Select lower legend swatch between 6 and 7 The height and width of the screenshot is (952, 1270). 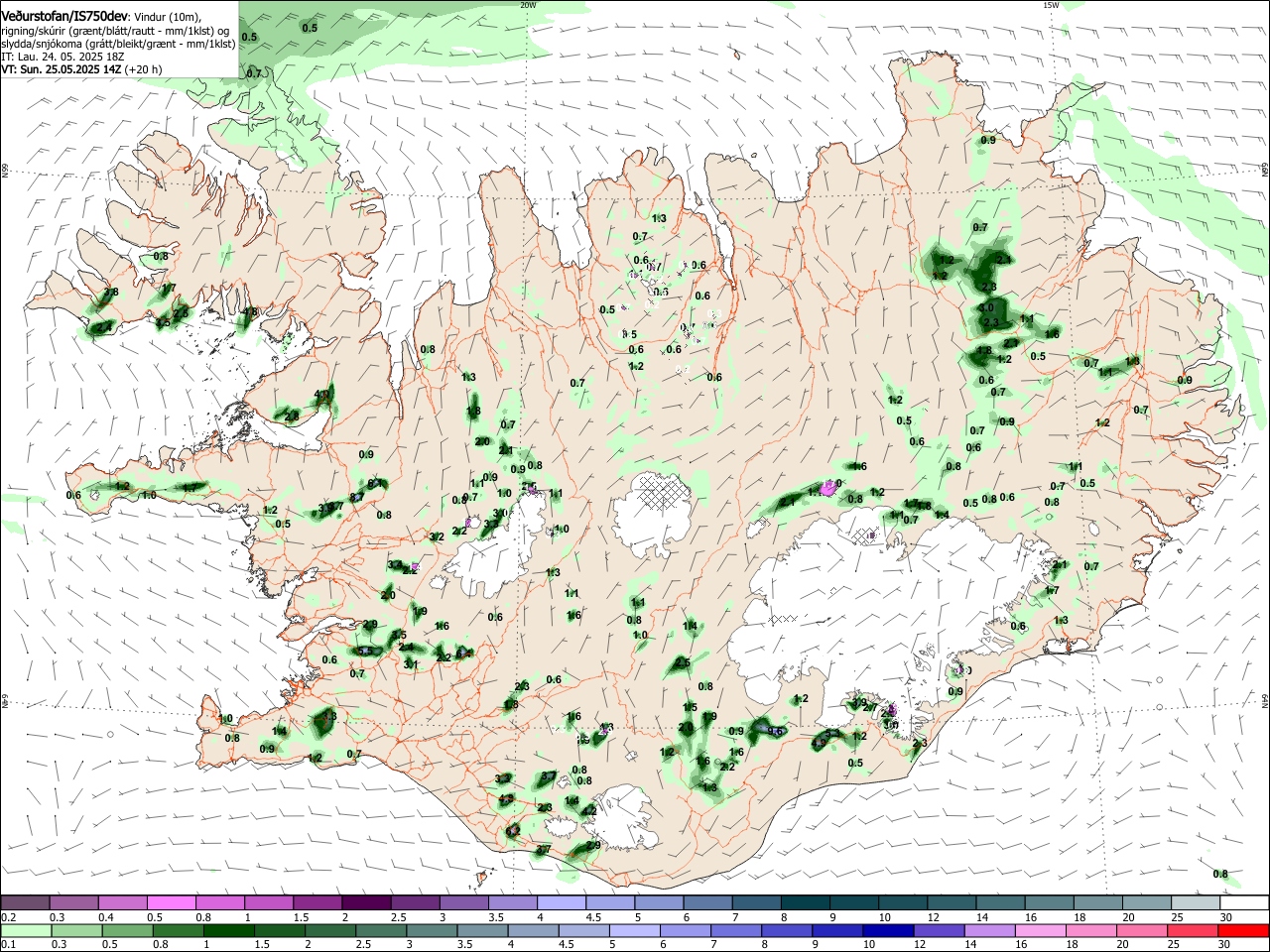coord(686,931)
